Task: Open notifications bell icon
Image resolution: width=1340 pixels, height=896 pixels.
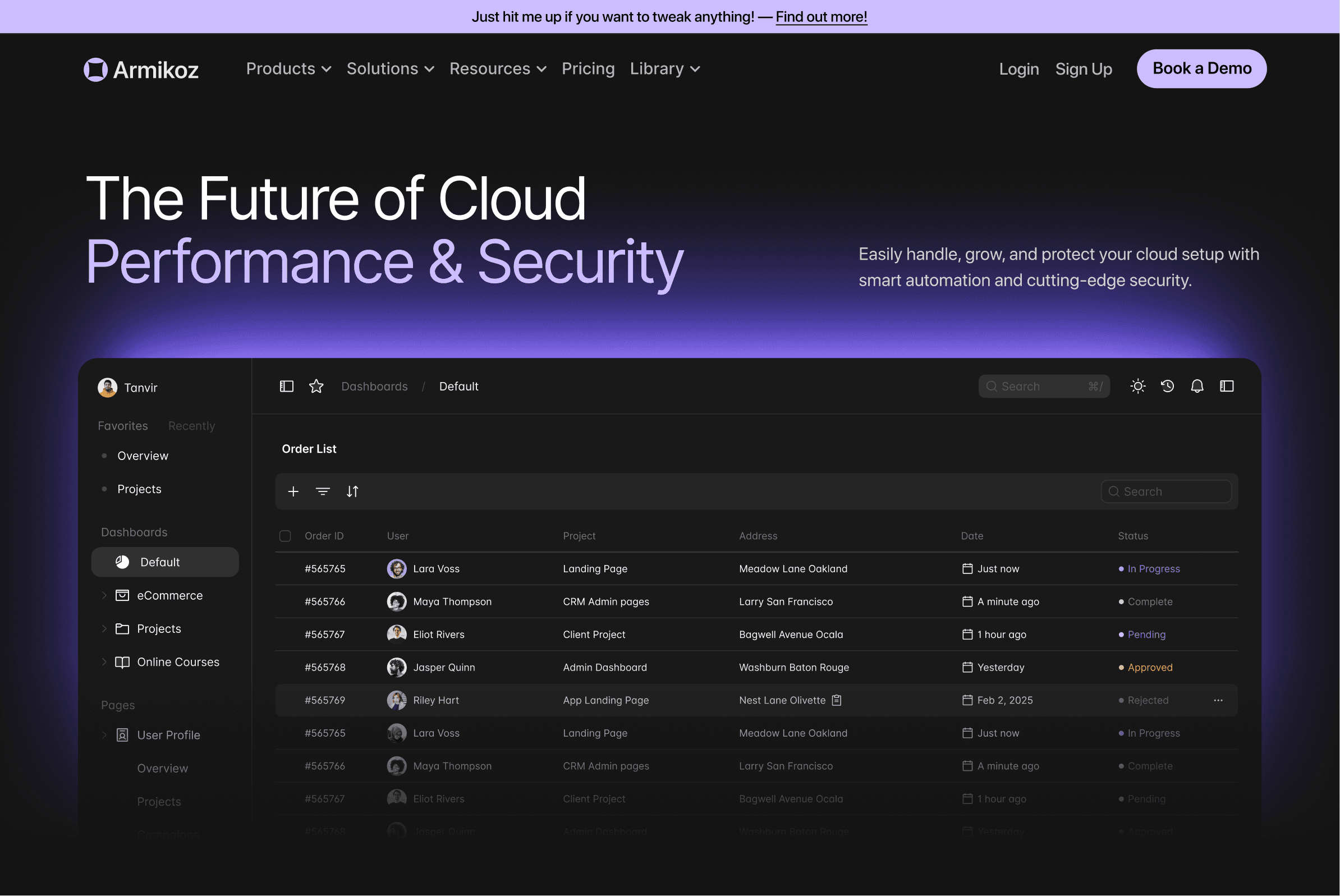Action: 1197,387
